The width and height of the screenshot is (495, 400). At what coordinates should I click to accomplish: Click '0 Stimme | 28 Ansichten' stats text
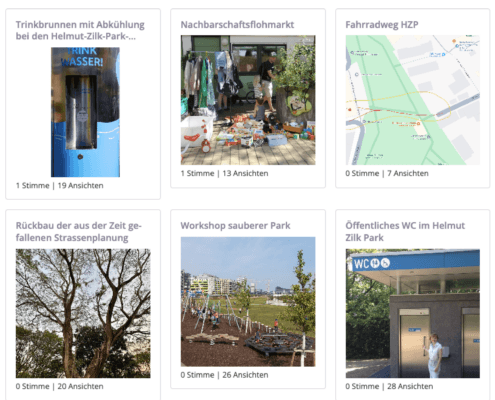pos(389,386)
